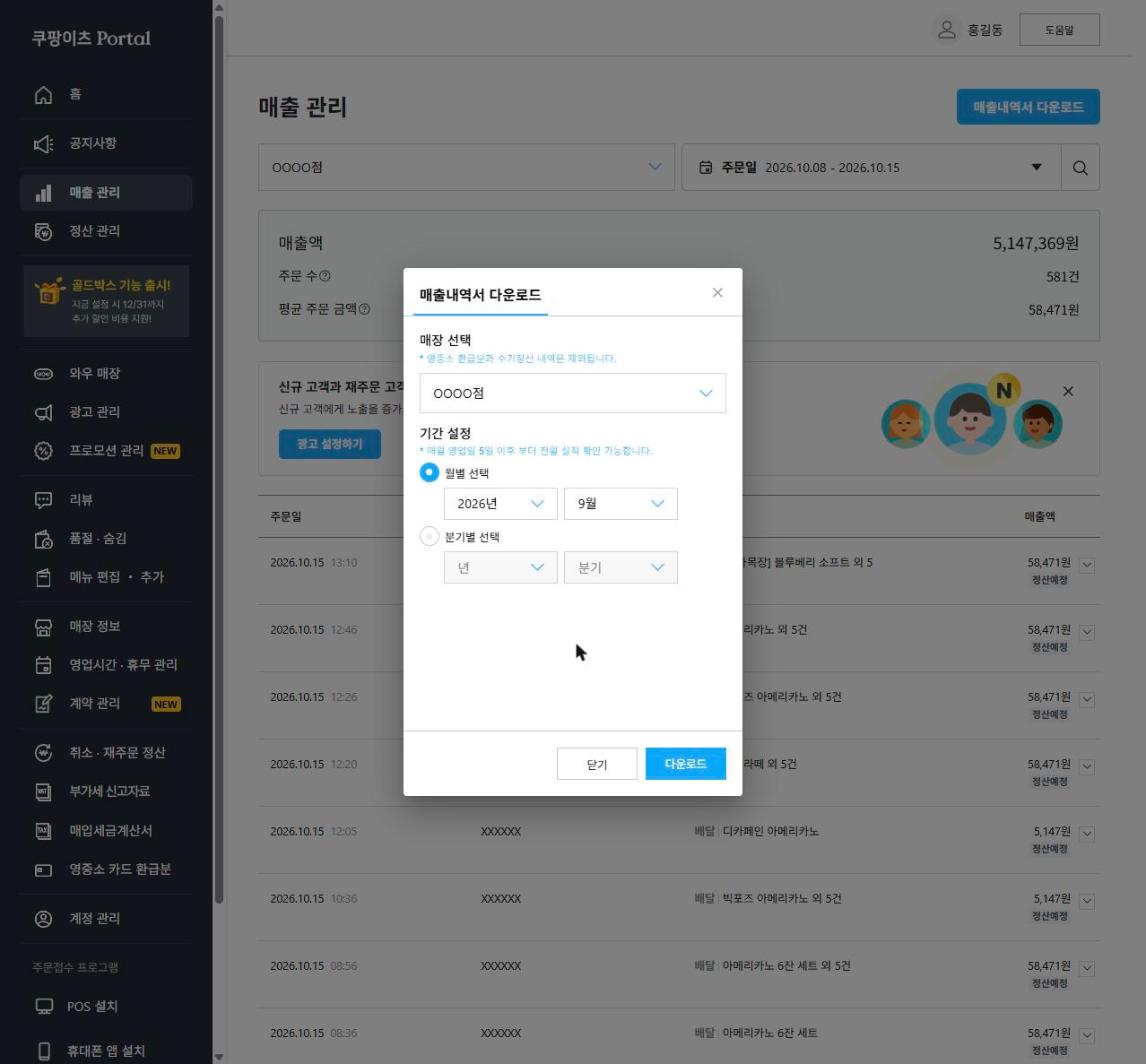Viewport: 1146px width, 1064px height.
Task: Expand the 08:56 order row chevron
Action: 1087,968
